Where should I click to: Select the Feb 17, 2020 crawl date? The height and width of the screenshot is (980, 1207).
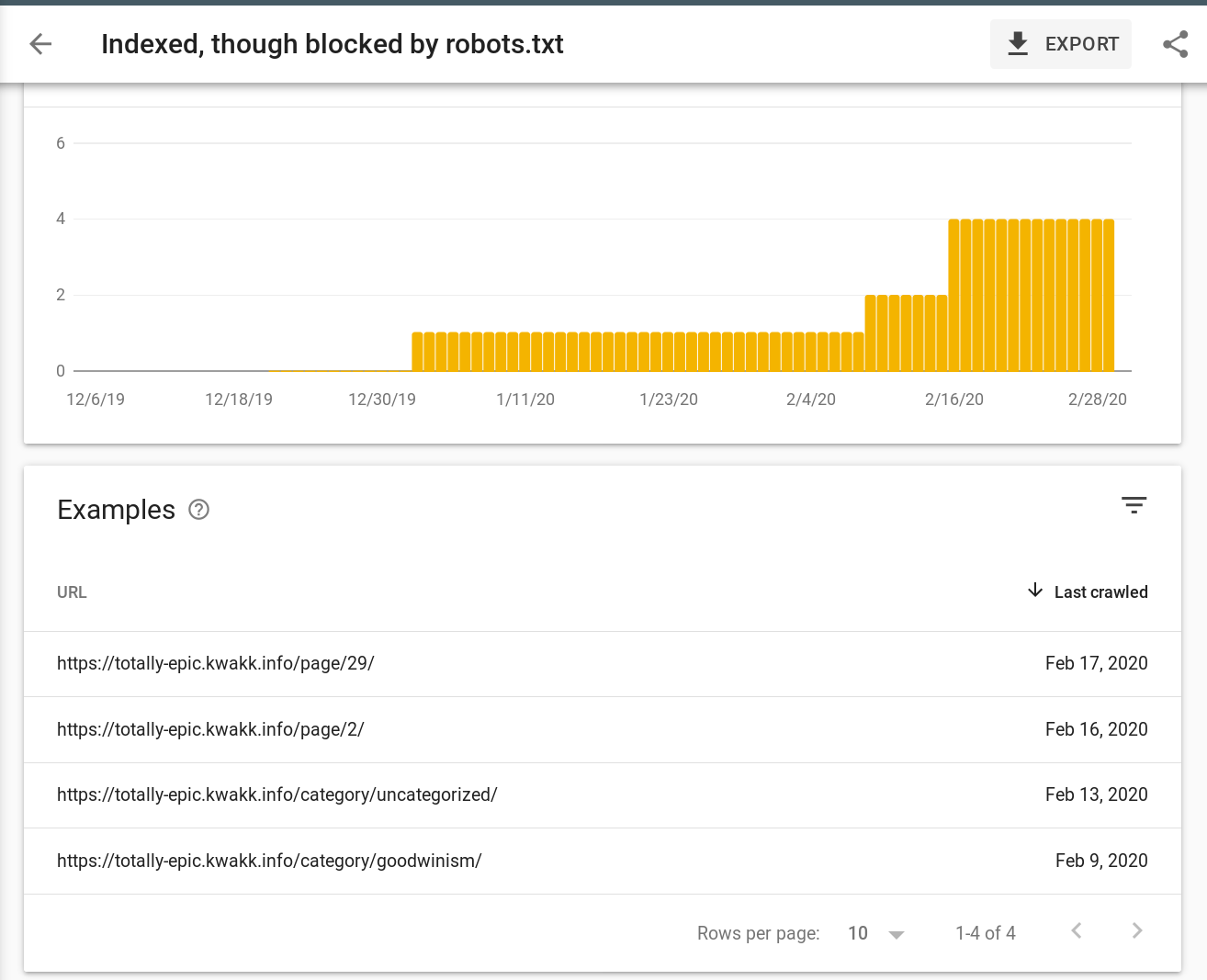tap(1097, 663)
